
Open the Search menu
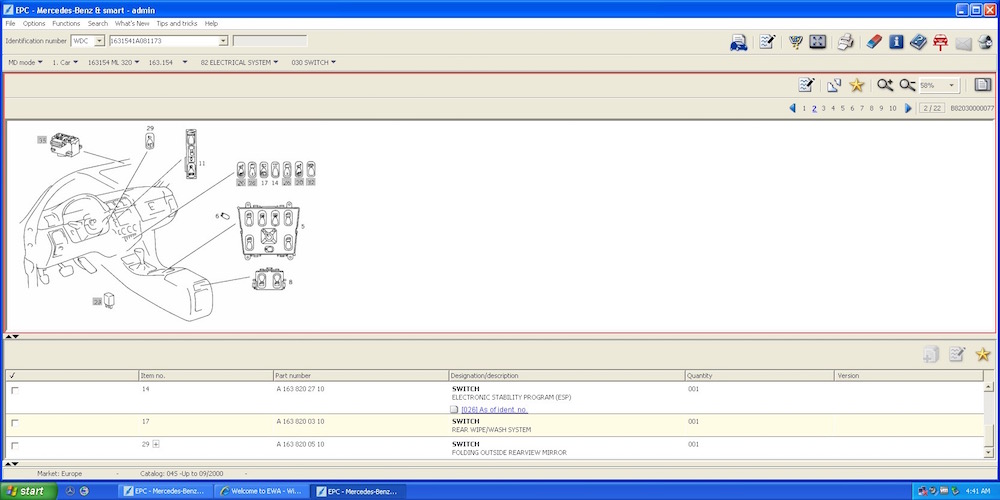[98, 24]
